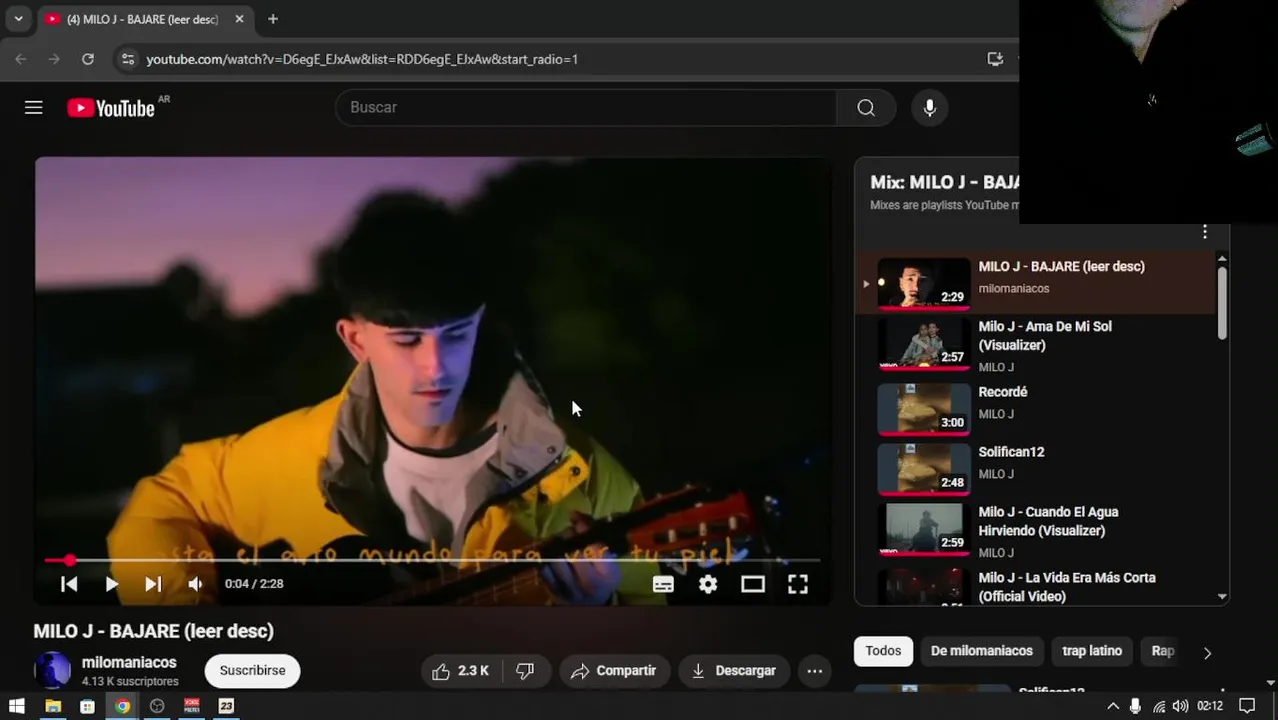The height and width of the screenshot is (720, 1278).
Task: Open Ama De Mi Sol thumbnail 2:57
Action: 924,343
